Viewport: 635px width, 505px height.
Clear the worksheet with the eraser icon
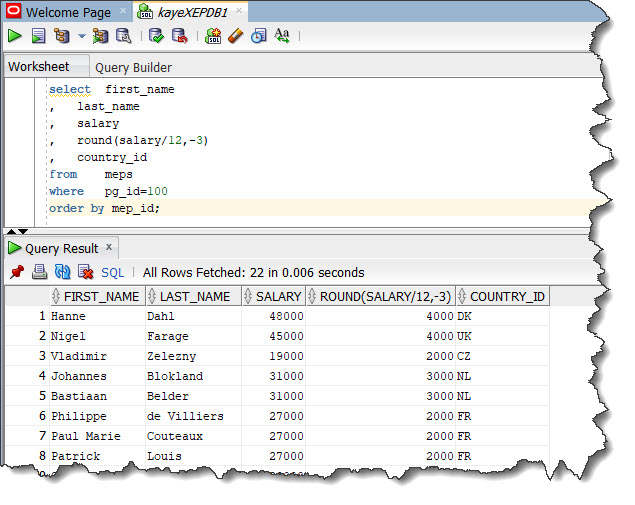235,36
